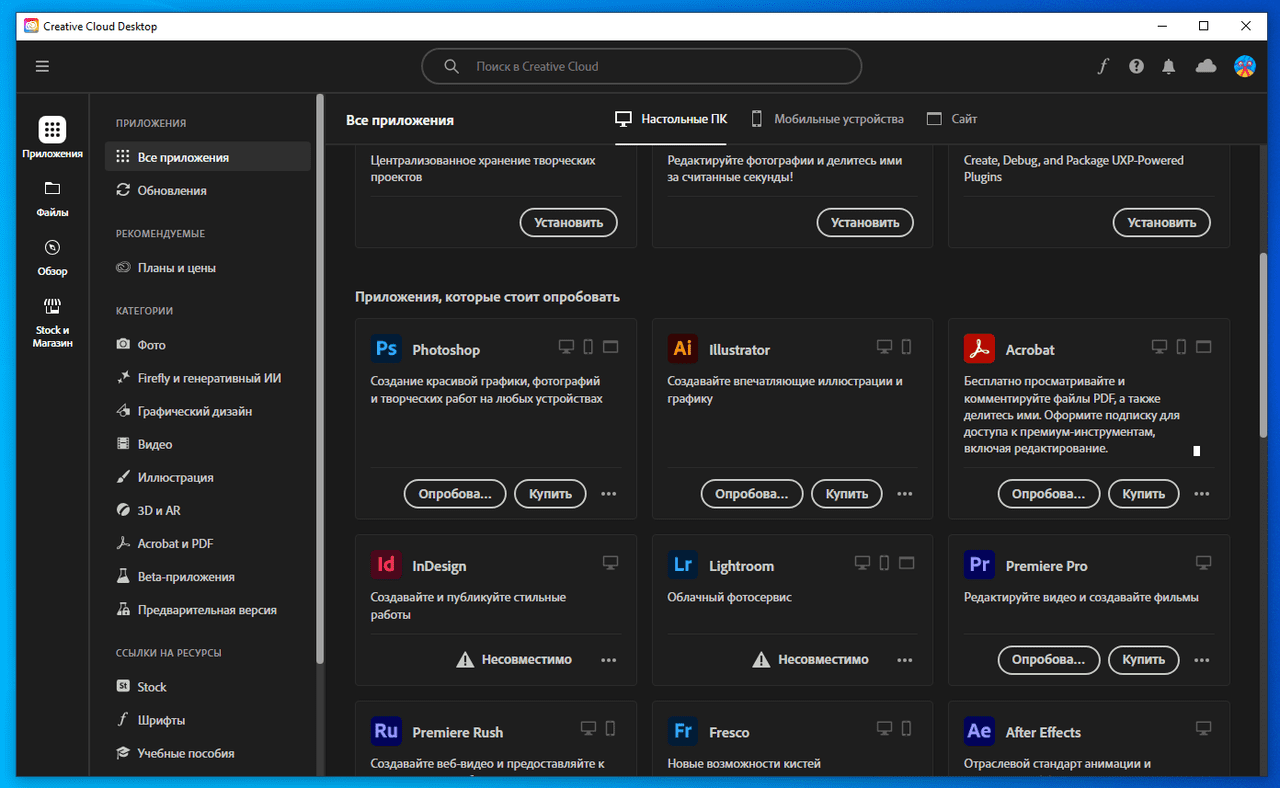Click the After Effects Ae app icon
1280x788 pixels.
[x=979, y=731]
